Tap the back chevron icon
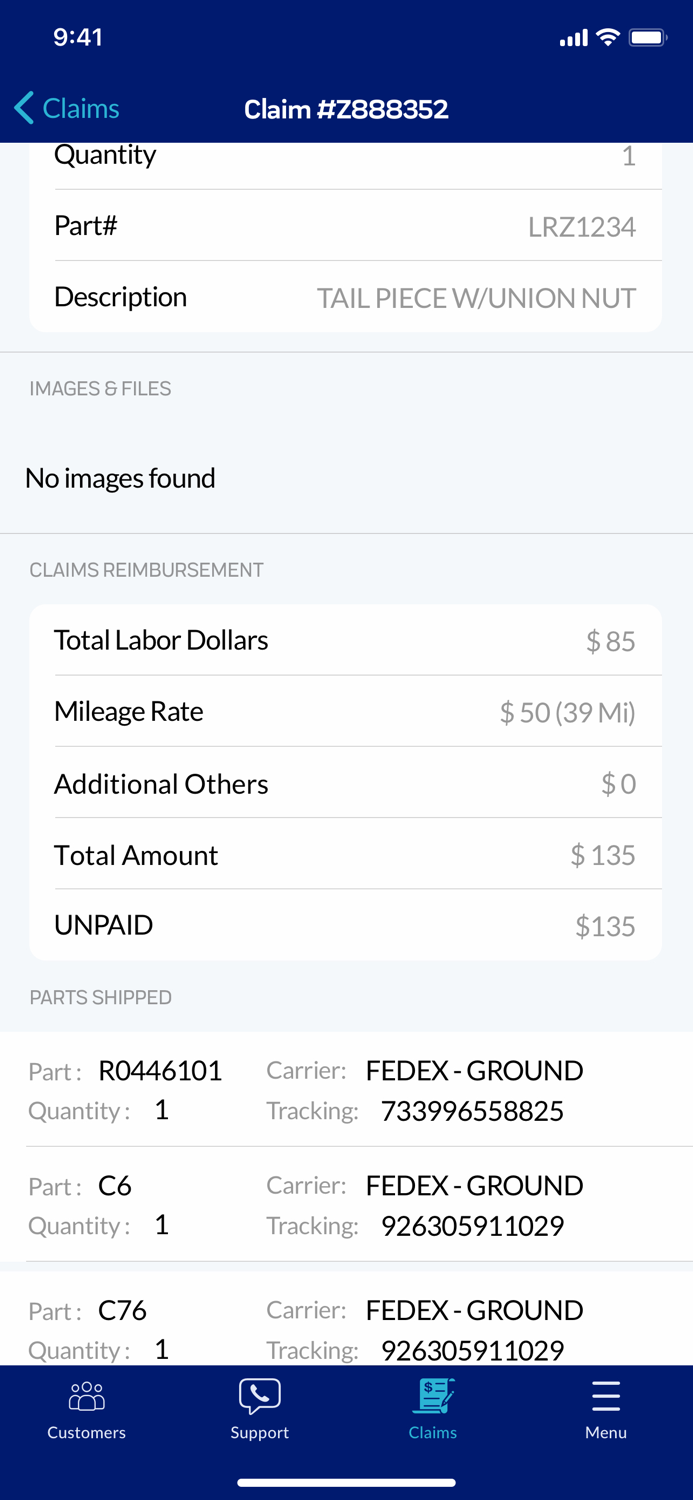Screen dimensions: 693x1500 pyautogui.click(x=25, y=108)
